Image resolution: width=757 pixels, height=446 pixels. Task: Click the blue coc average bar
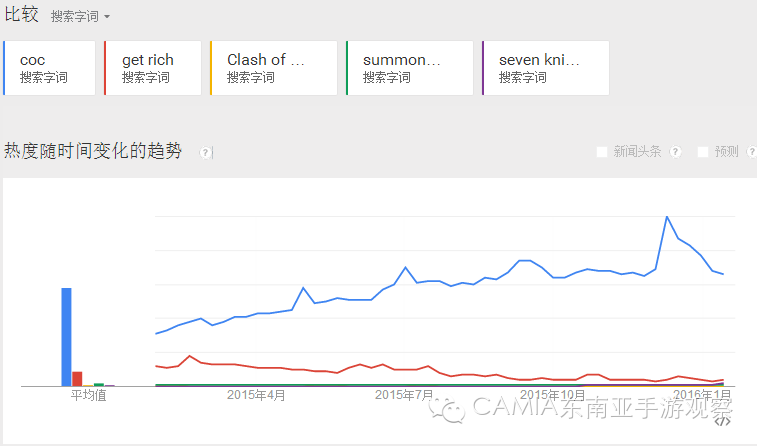66,337
